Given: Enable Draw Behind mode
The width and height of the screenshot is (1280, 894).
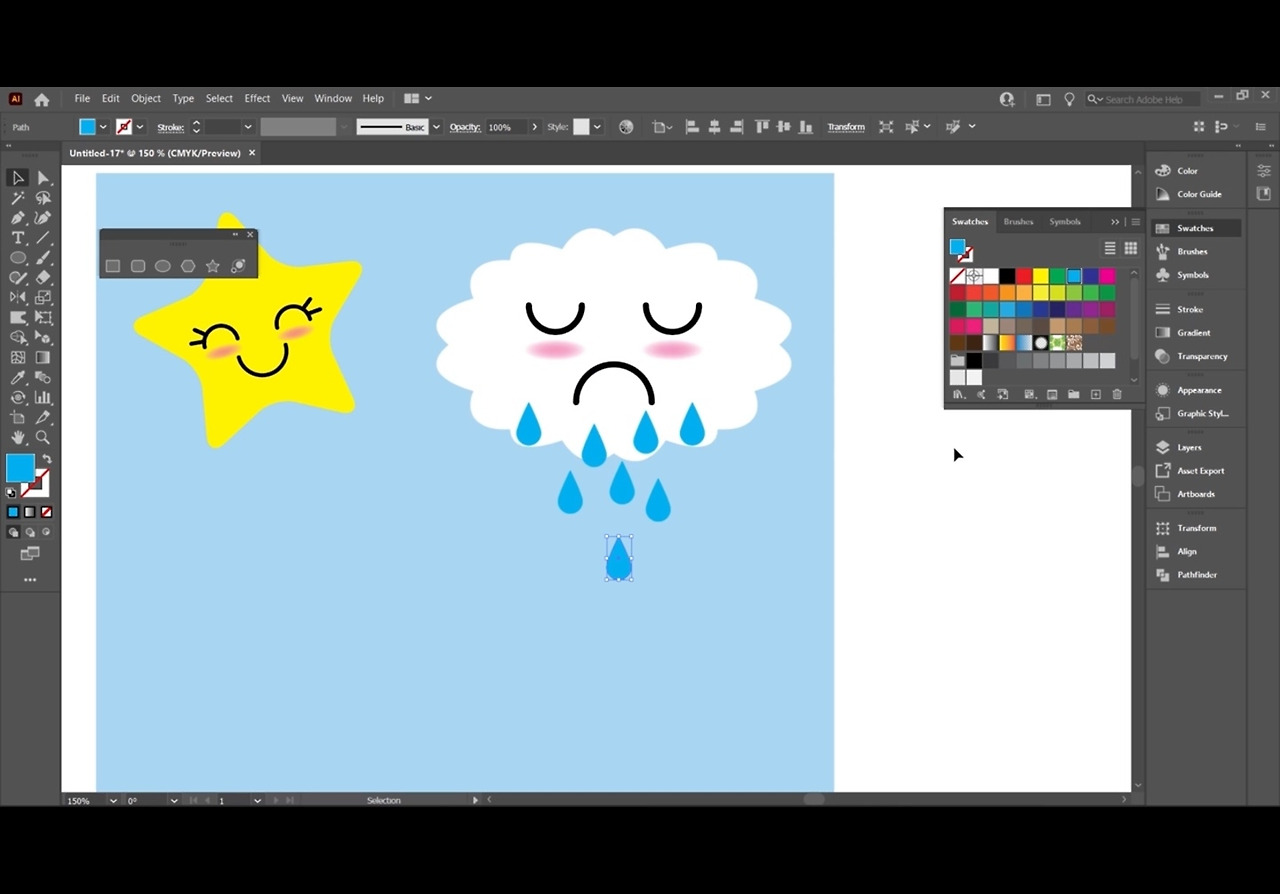Looking at the screenshot, I should (29, 533).
